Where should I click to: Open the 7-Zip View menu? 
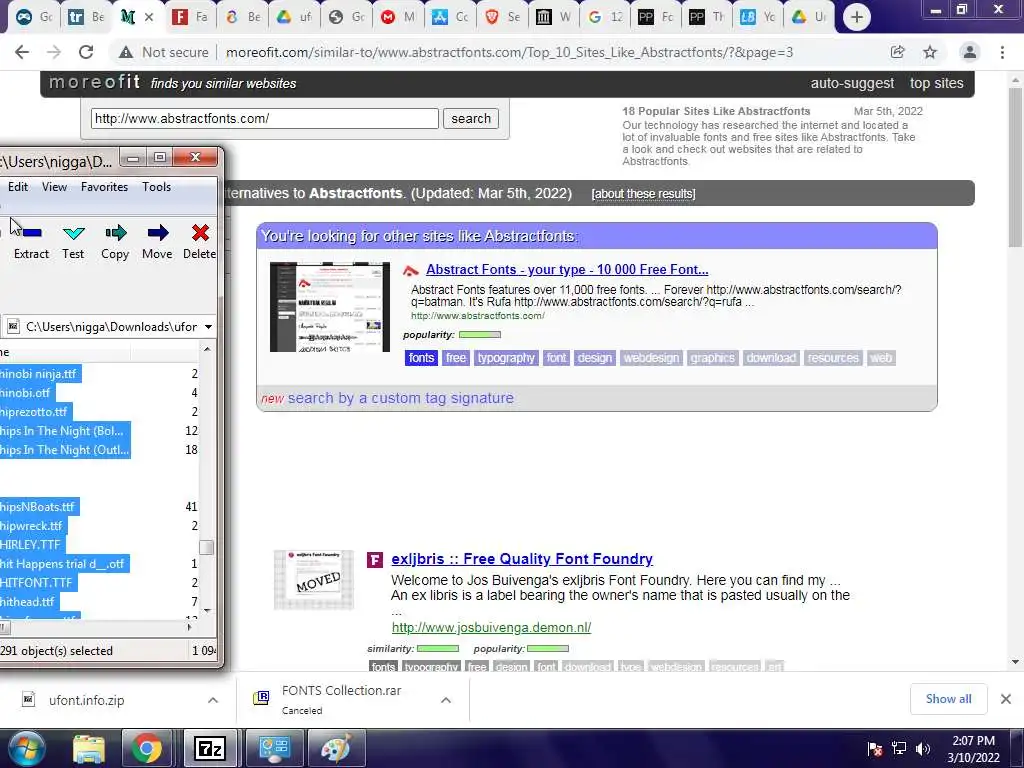pyautogui.click(x=54, y=187)
